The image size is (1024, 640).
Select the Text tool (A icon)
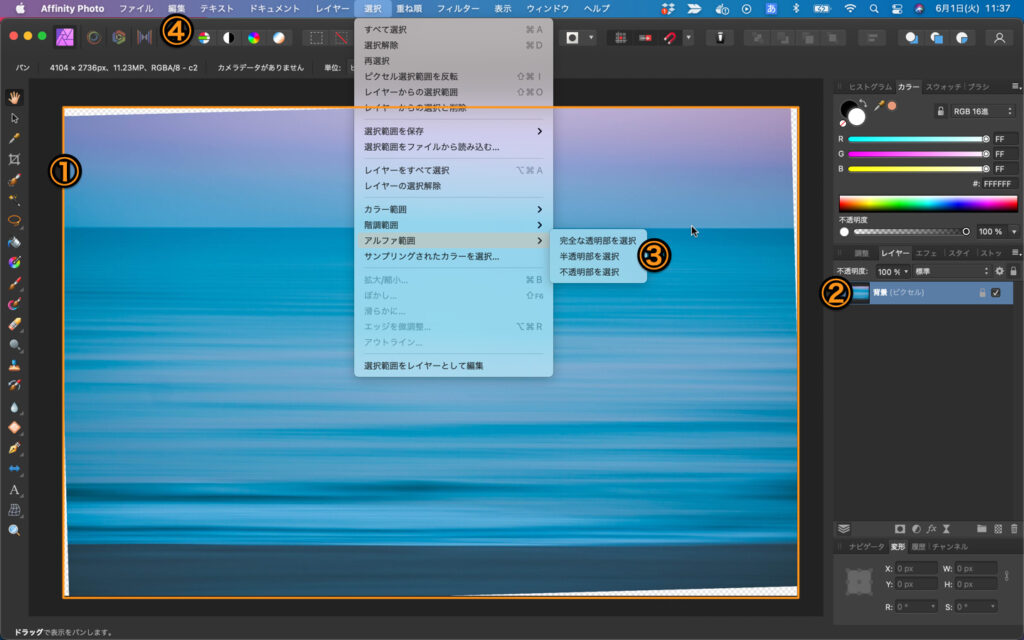[x=15, y=490]
